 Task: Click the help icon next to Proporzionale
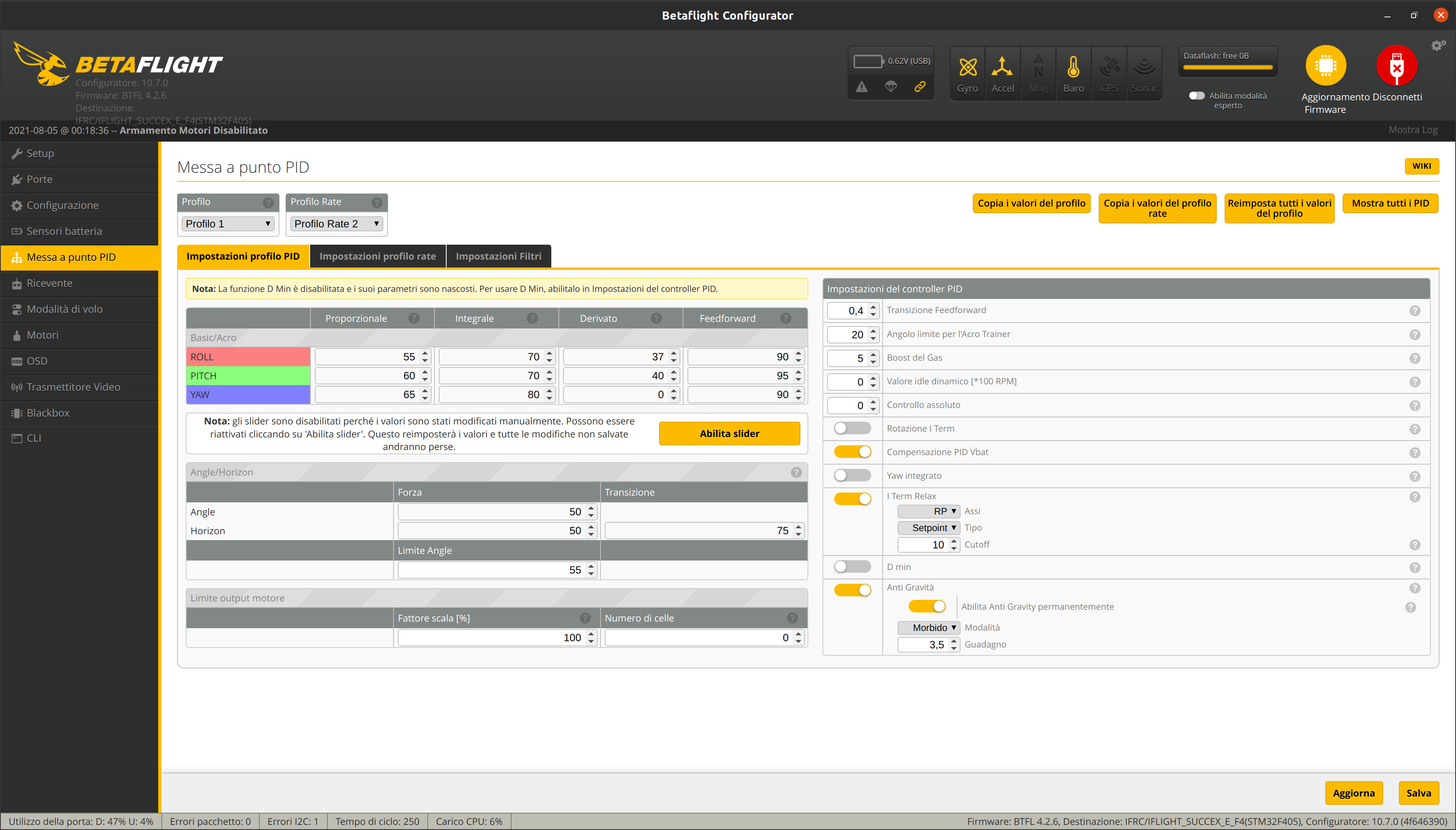414,318
